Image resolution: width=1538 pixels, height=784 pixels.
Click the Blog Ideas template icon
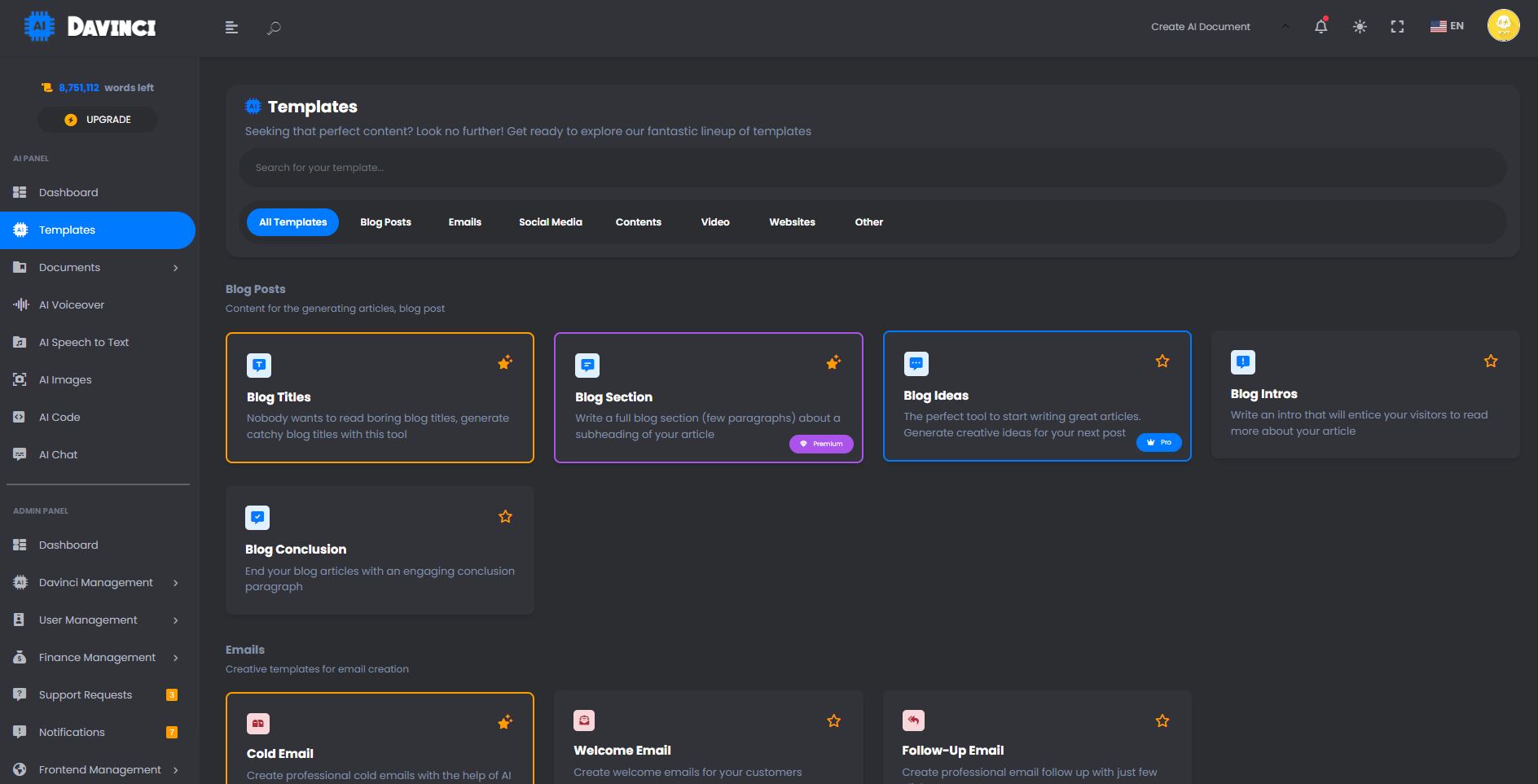(916, 364)
